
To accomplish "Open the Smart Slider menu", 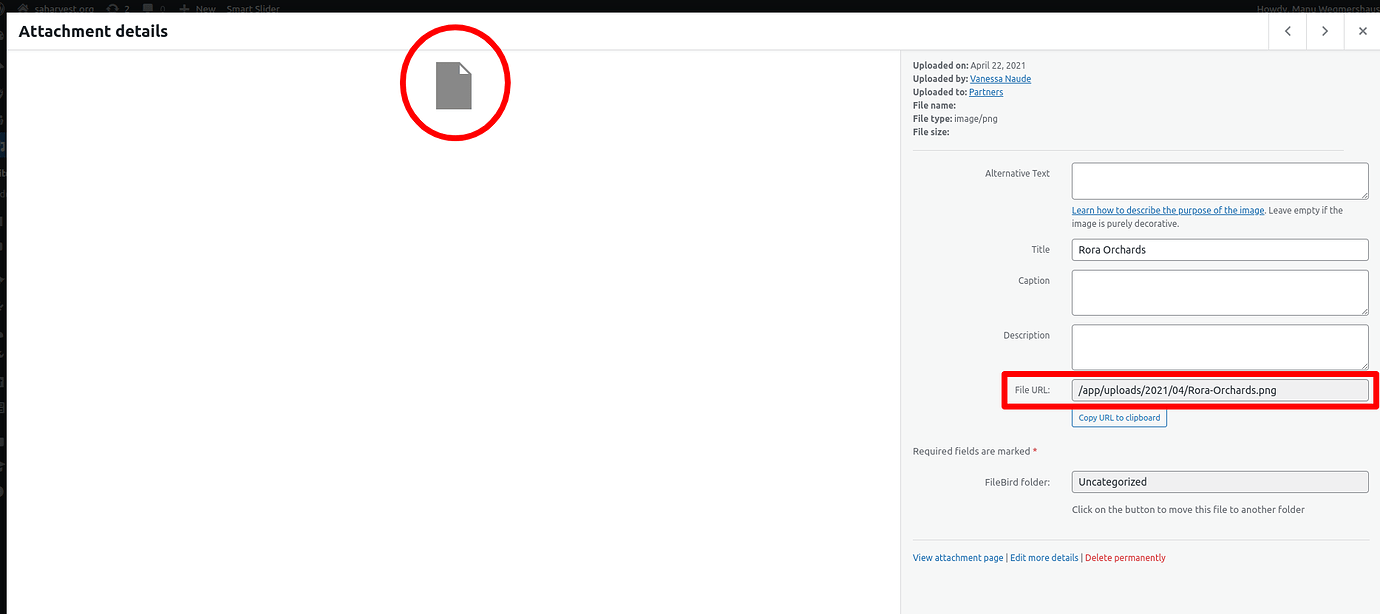I will (x=253, y=8).
